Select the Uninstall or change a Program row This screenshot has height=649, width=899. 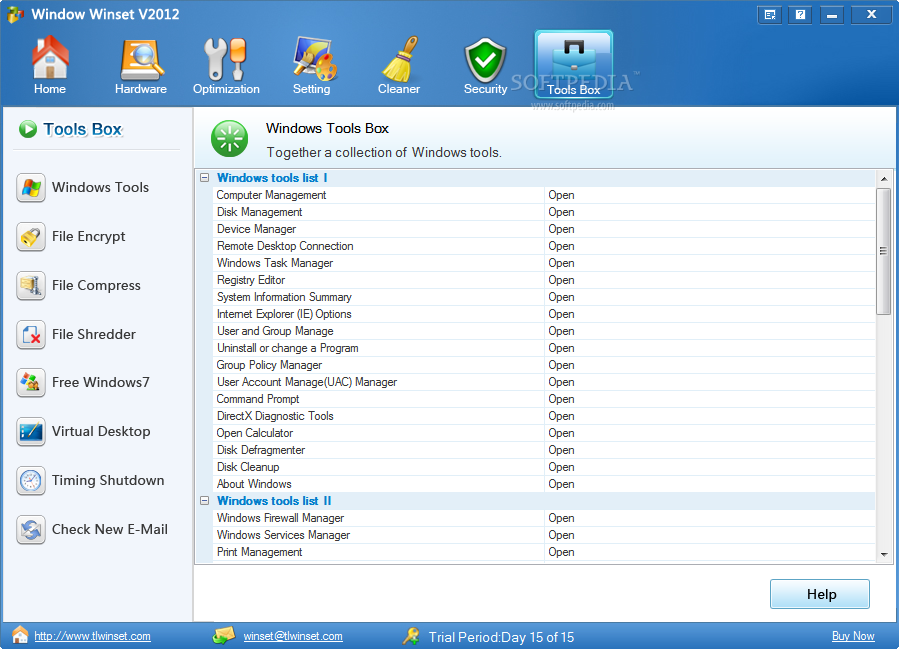tap(544, 348)
